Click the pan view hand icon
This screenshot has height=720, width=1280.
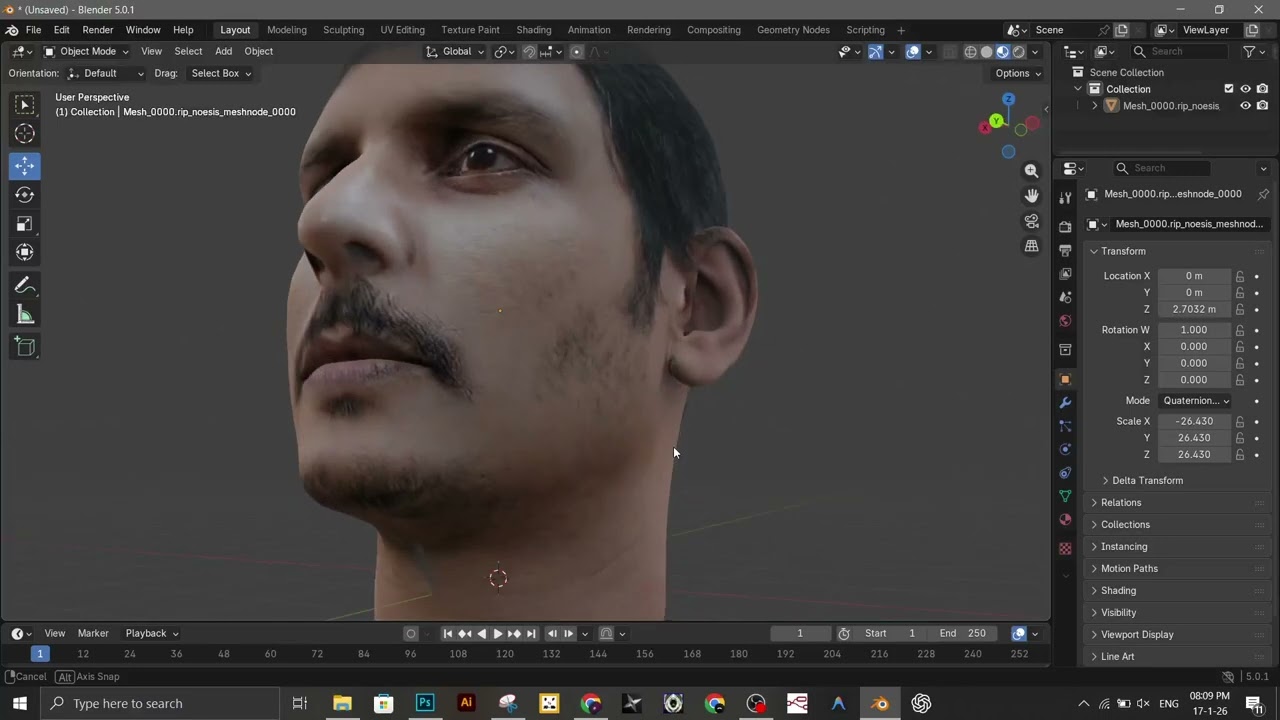(x=1031, y=196)
